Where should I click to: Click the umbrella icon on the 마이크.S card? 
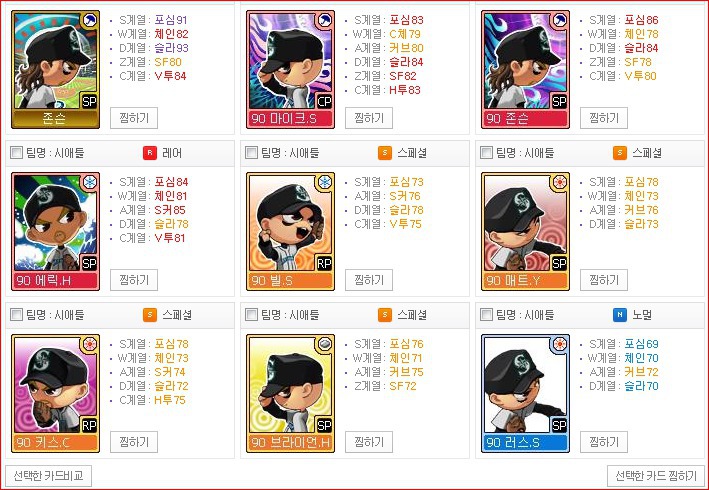click(324, 20)
